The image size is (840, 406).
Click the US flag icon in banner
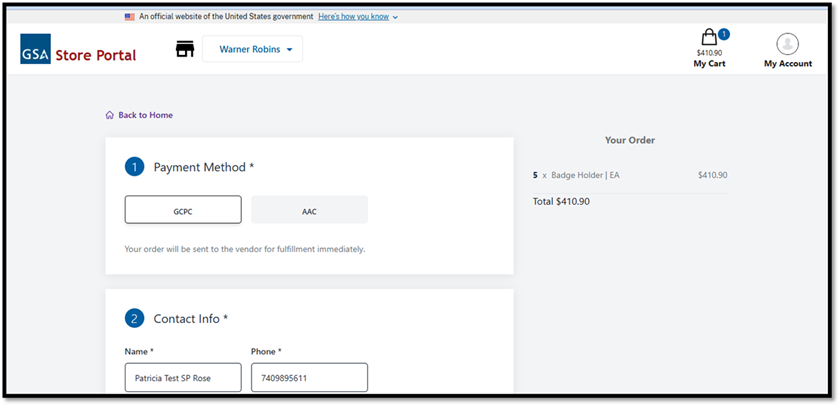(130, 17)
